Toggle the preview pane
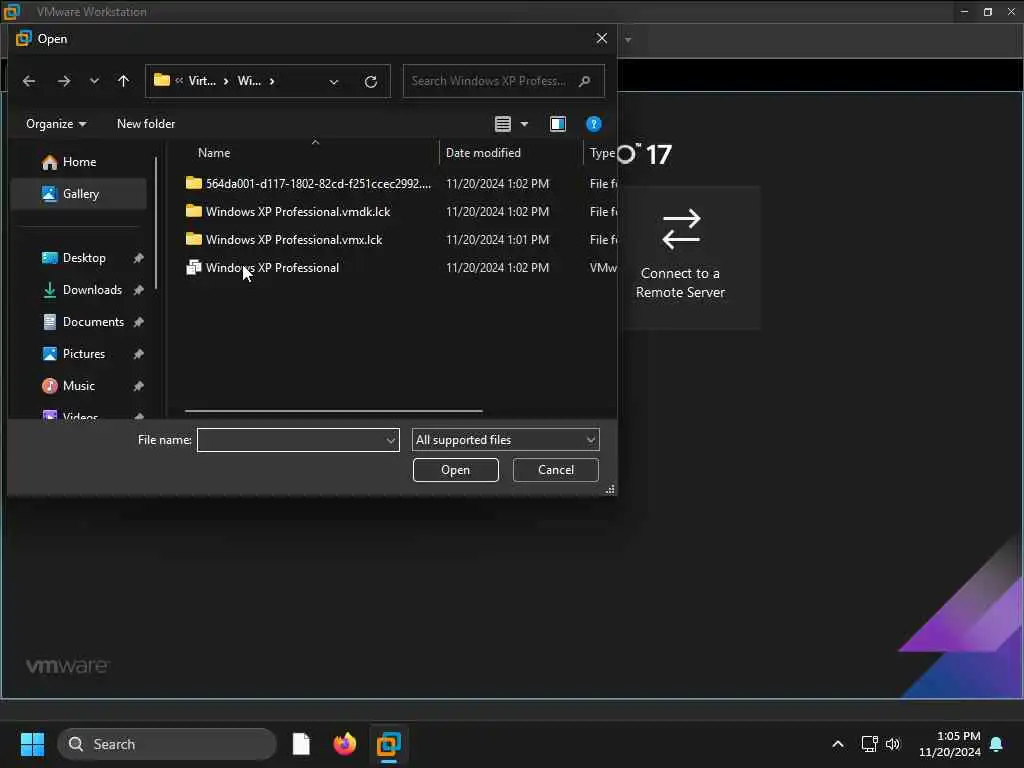The height and width of the screenshot is (768, 1024). pos(558,123)
